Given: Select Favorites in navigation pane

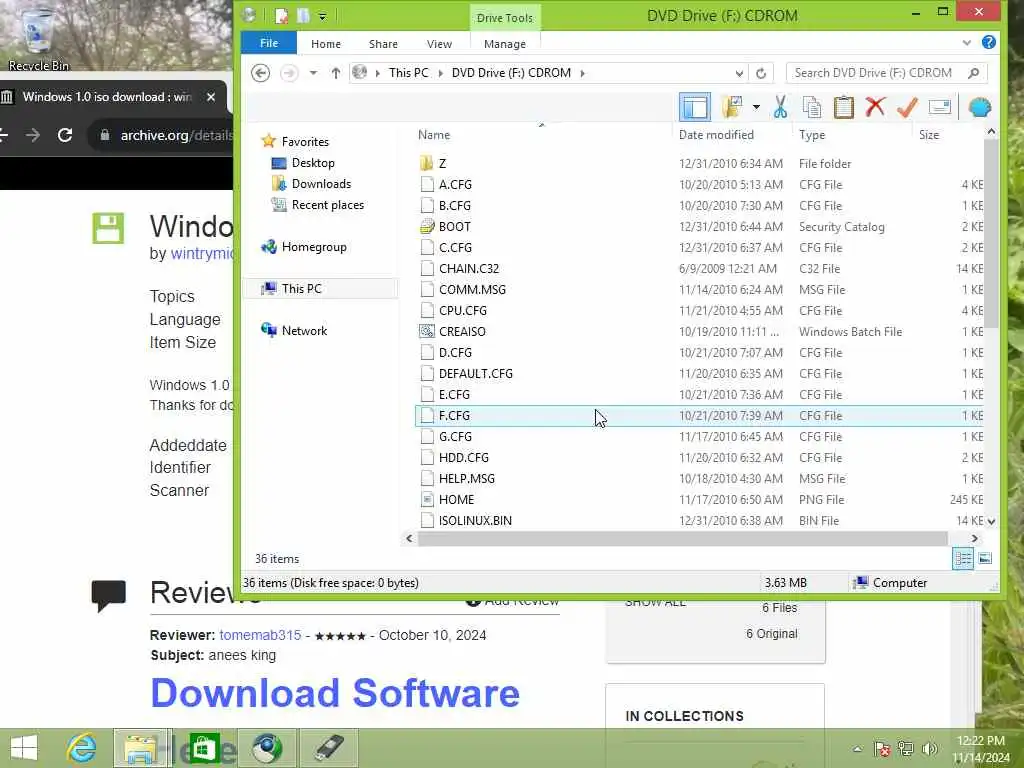Looking at the screenshot, I should coord(305,142).
